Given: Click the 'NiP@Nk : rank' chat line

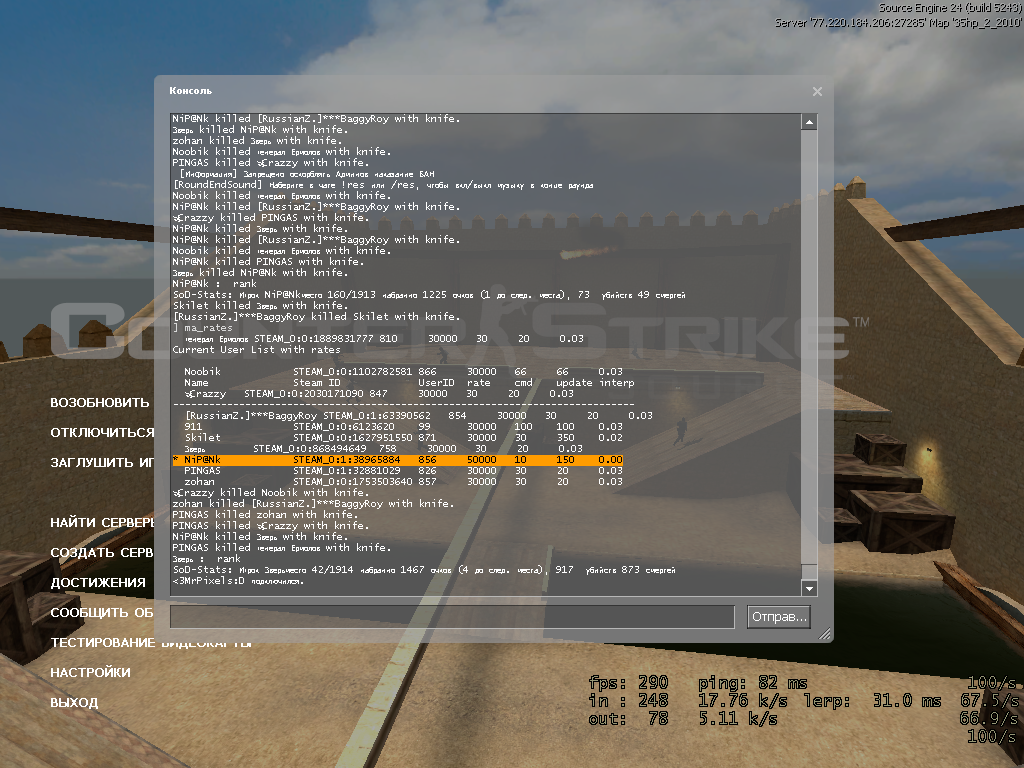Looking at the screenshot, I should click(x=215, y=284).
